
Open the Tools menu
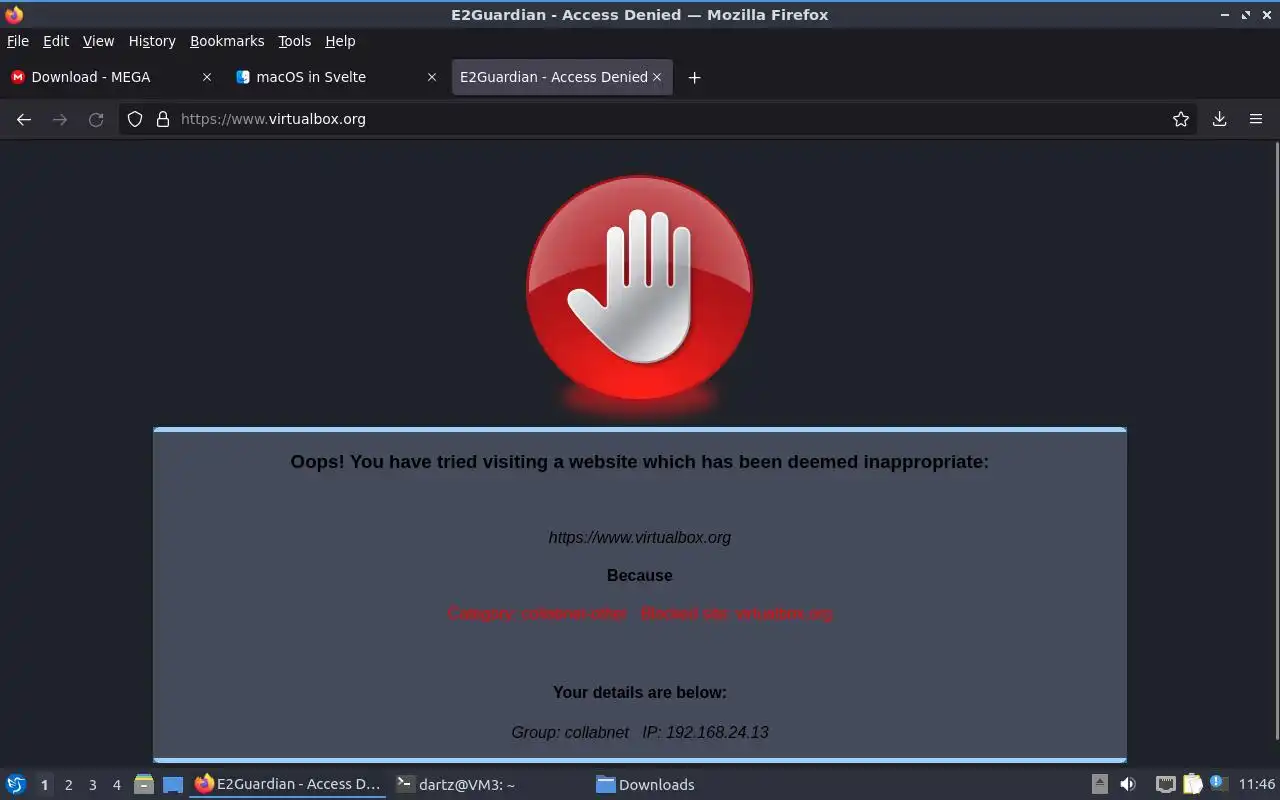[295, 41]
